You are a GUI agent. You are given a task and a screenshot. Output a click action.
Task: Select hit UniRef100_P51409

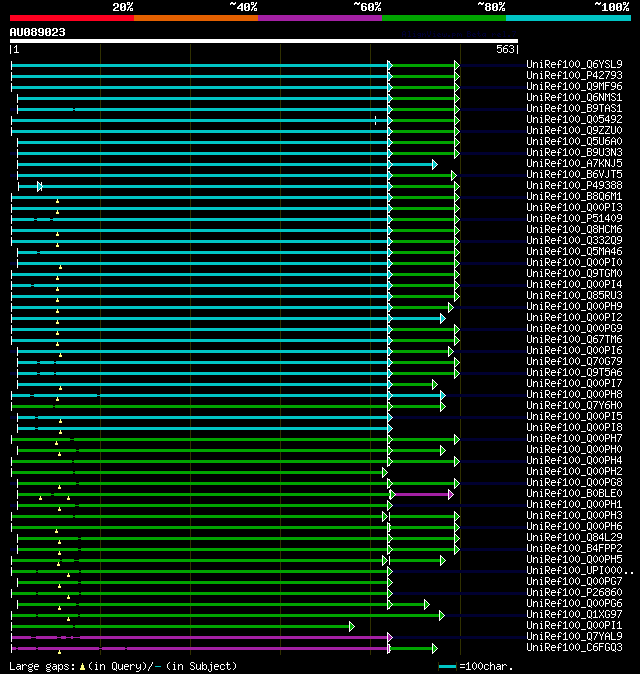pyautogui.click(x=574, y=218)
